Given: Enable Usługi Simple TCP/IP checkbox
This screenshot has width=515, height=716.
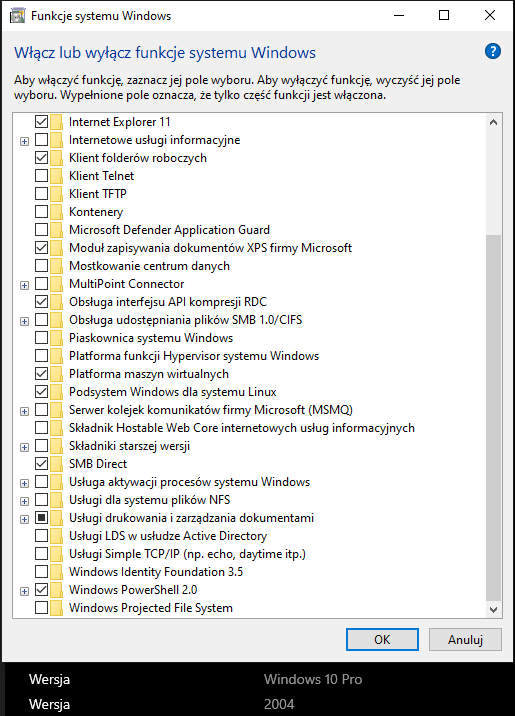Looking at the screenshot, I should point(42,554).
